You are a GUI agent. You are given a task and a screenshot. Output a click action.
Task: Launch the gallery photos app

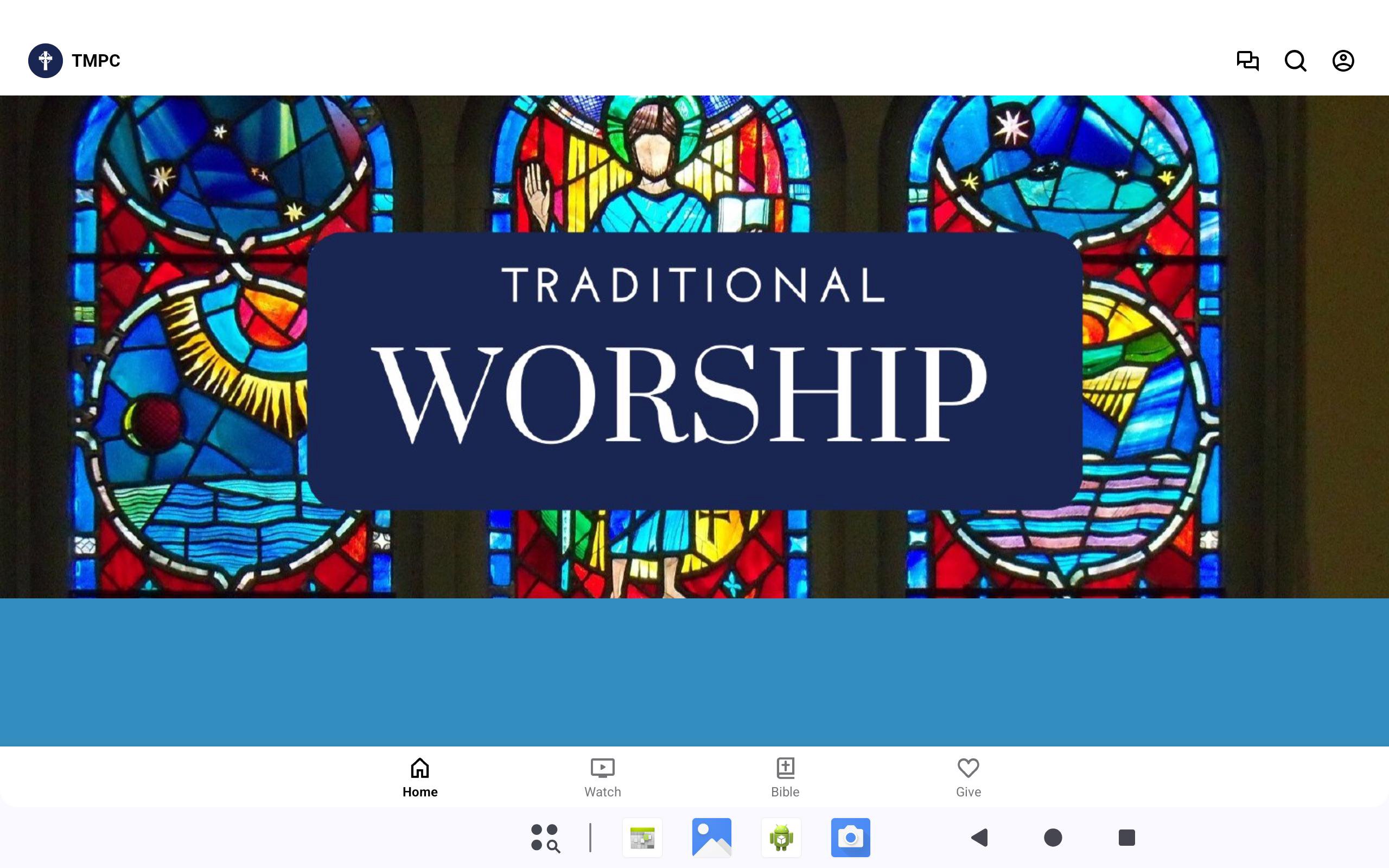point(711,838)
